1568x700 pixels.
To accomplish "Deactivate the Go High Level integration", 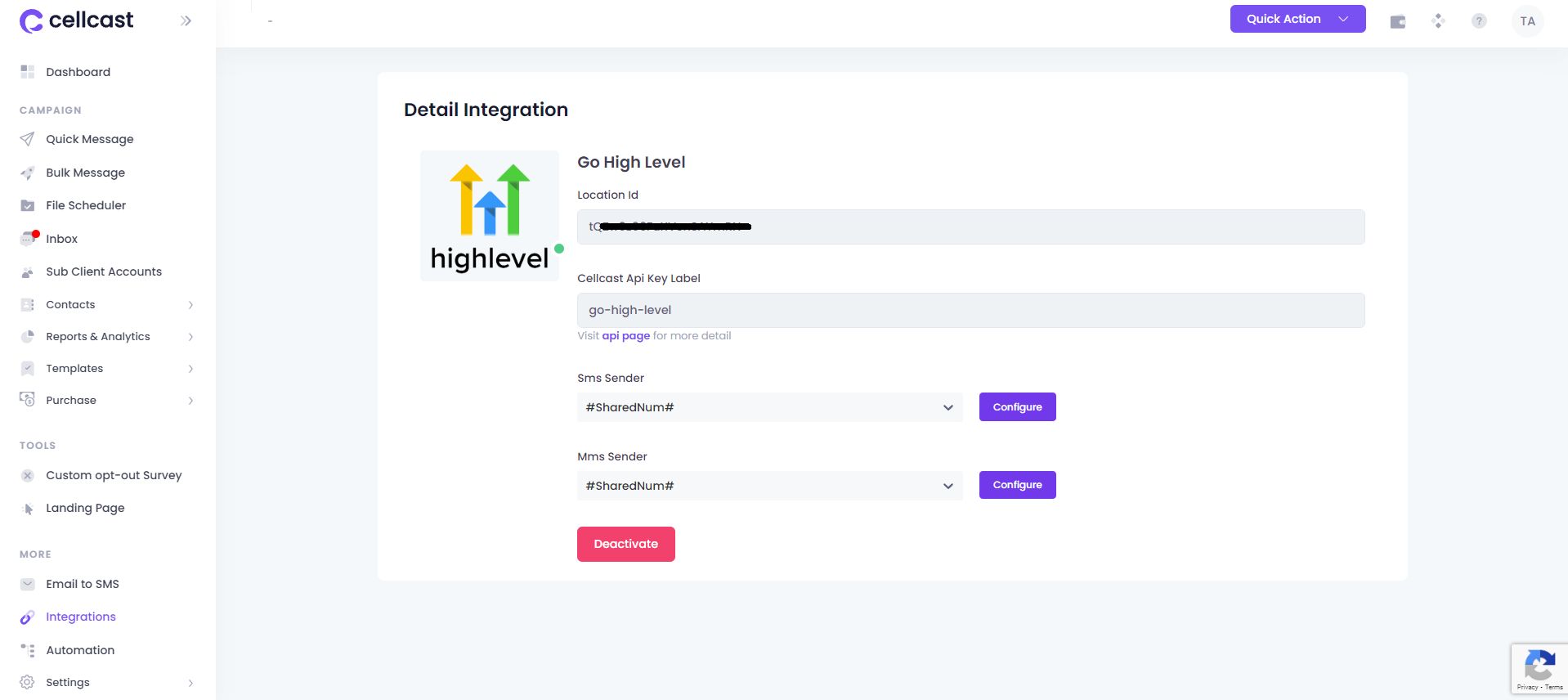I will pyautogui.click(x=626, y=544).
